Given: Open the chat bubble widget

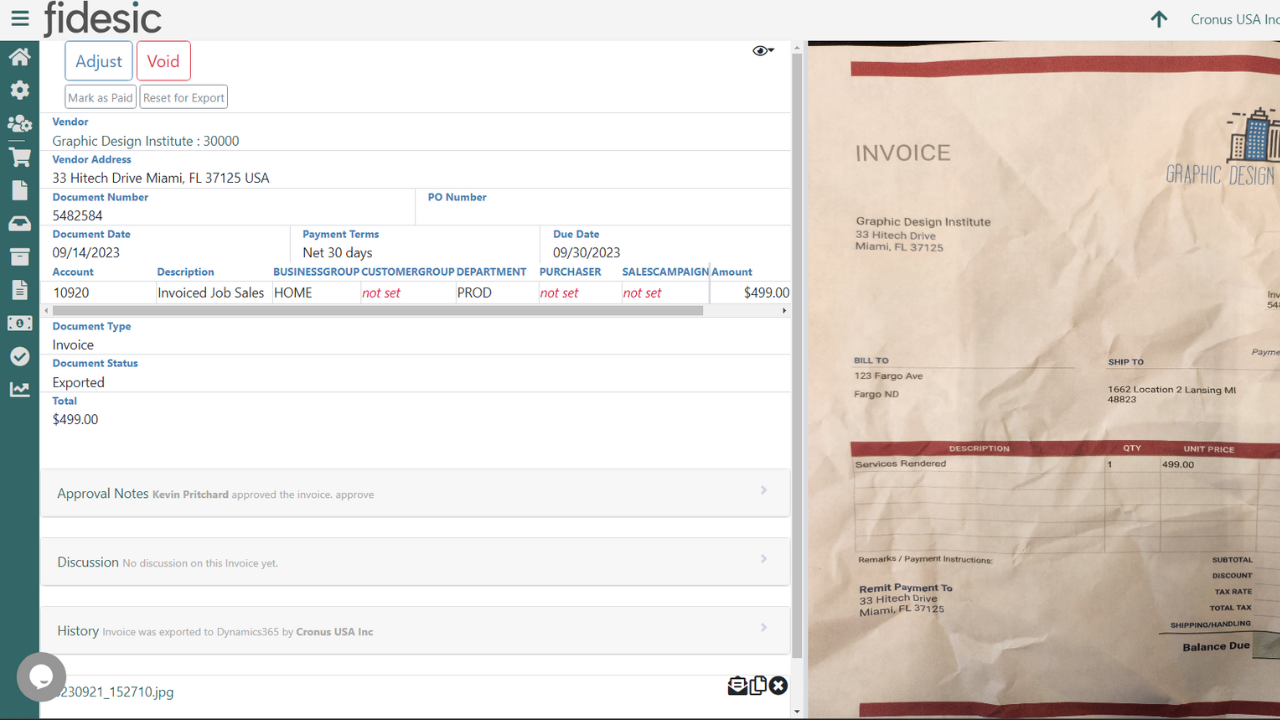Looking at the screenshot, I should [41, 677].
